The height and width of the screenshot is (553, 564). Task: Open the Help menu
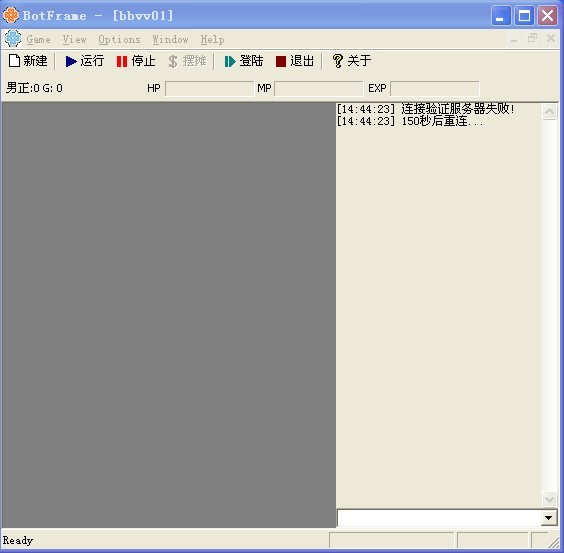click(x=212, y=39)
